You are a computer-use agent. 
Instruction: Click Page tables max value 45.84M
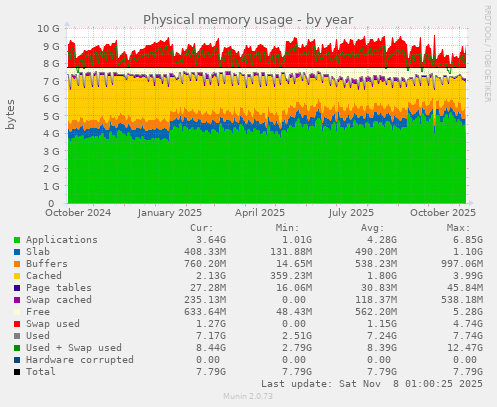(465, 288)
